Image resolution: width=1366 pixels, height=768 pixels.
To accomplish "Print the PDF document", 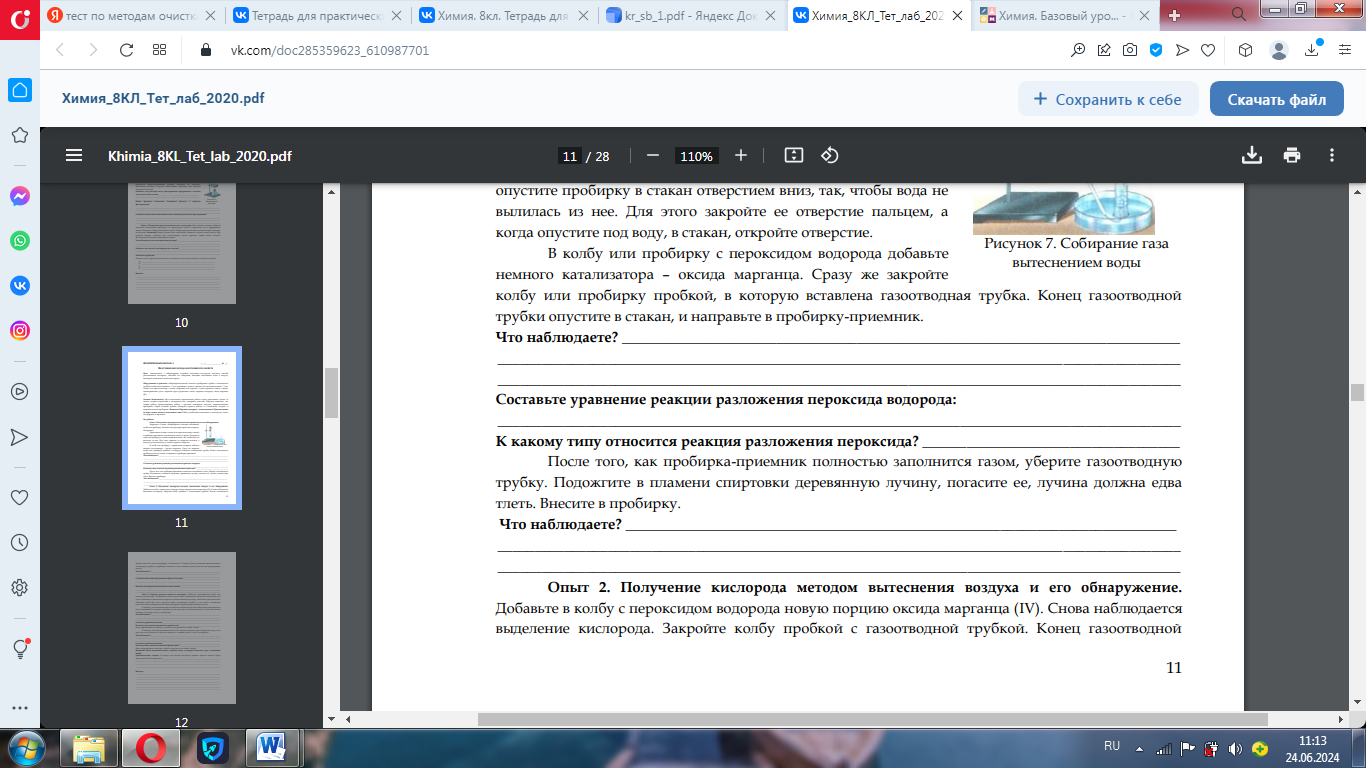I will (1292, 155).
